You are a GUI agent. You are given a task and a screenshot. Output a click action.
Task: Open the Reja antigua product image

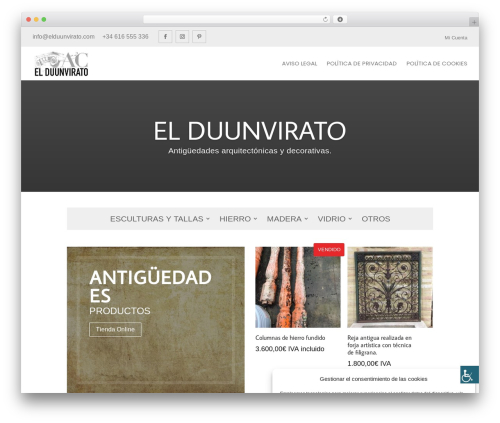[x=390, y=287]
